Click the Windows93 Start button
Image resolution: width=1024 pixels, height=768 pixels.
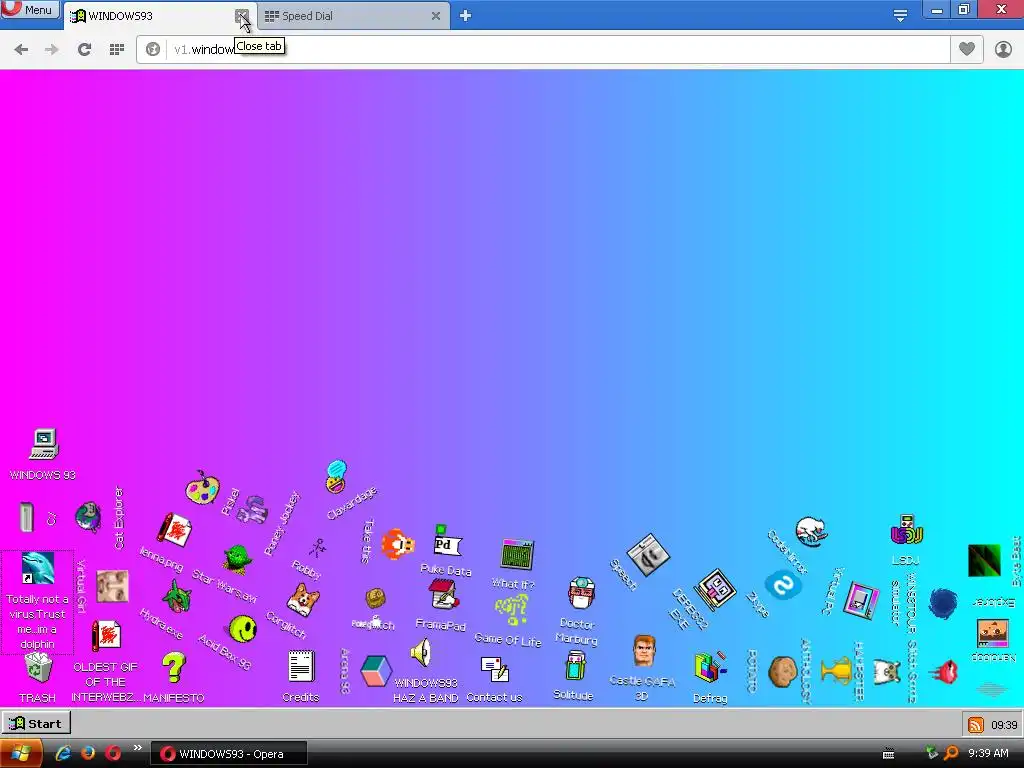pos(36,724)
